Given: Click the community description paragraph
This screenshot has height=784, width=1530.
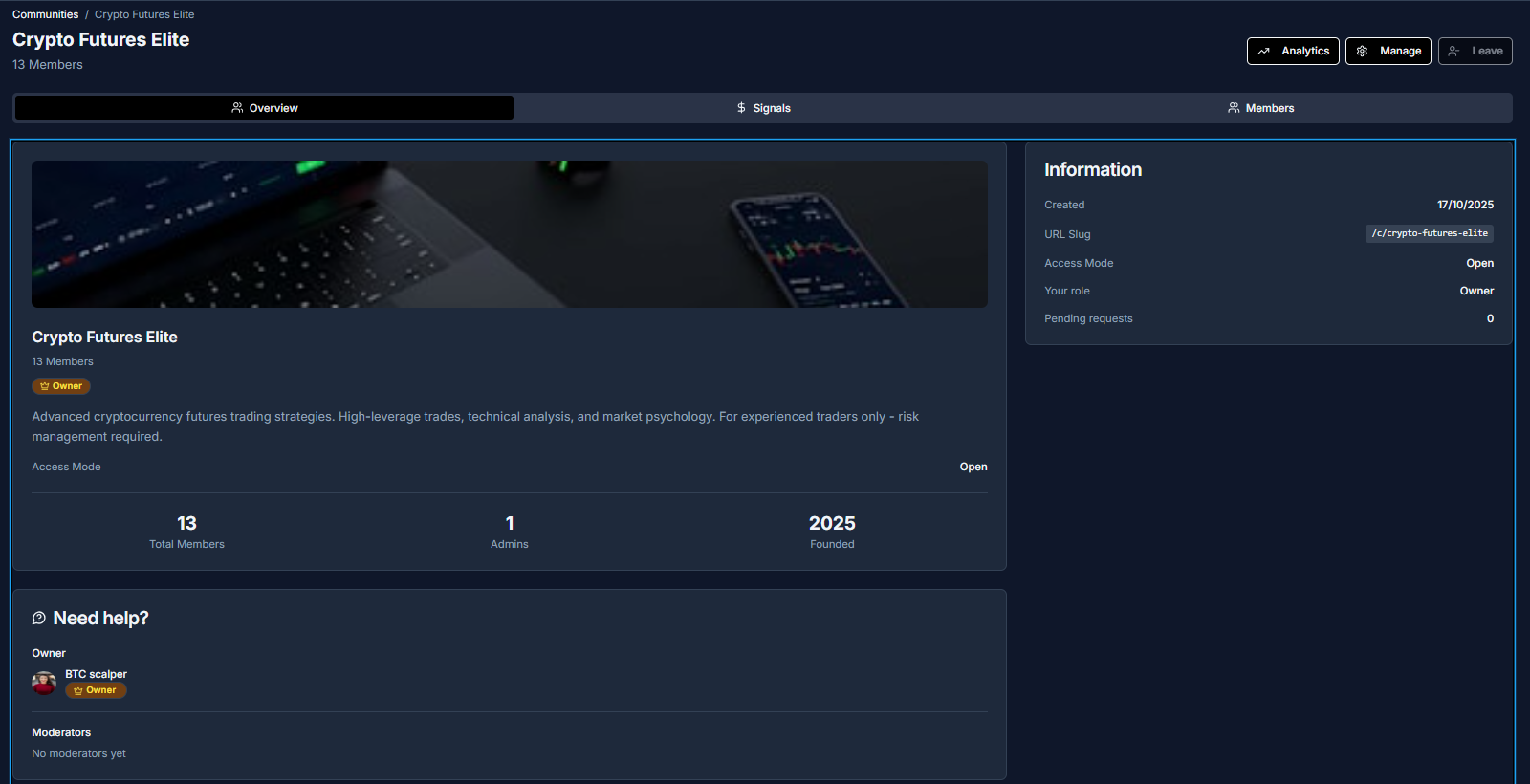Looking at the screenshot, I should click(x=475, y=426).
